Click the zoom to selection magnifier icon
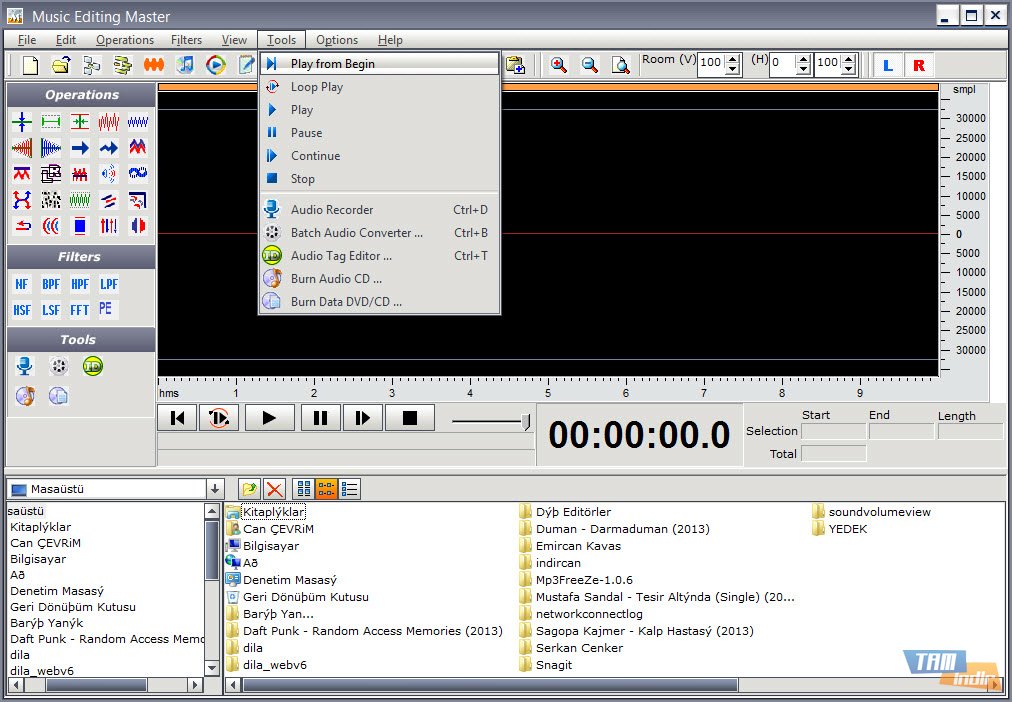 tap(620, 65)
